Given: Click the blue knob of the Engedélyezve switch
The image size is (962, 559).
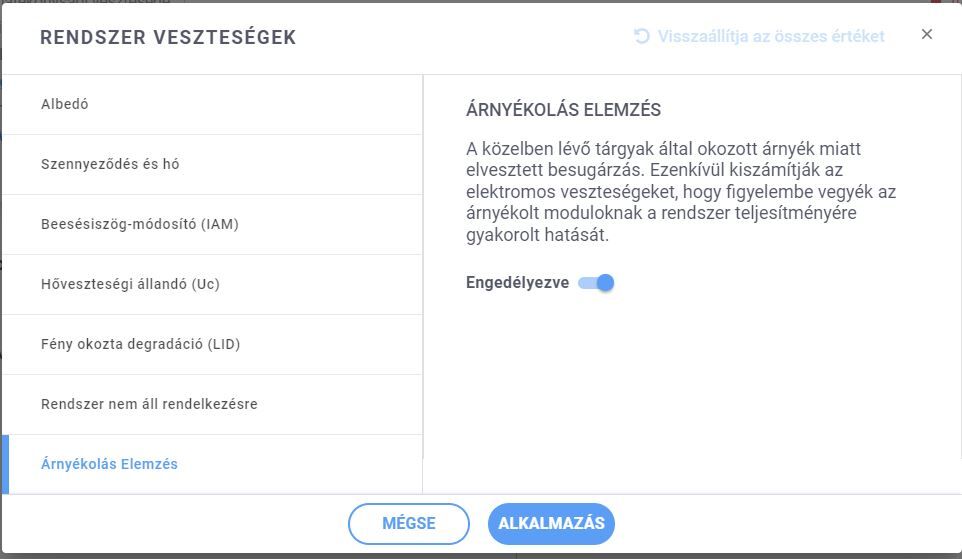Looking at the screenshot, I should pos(605,283).
